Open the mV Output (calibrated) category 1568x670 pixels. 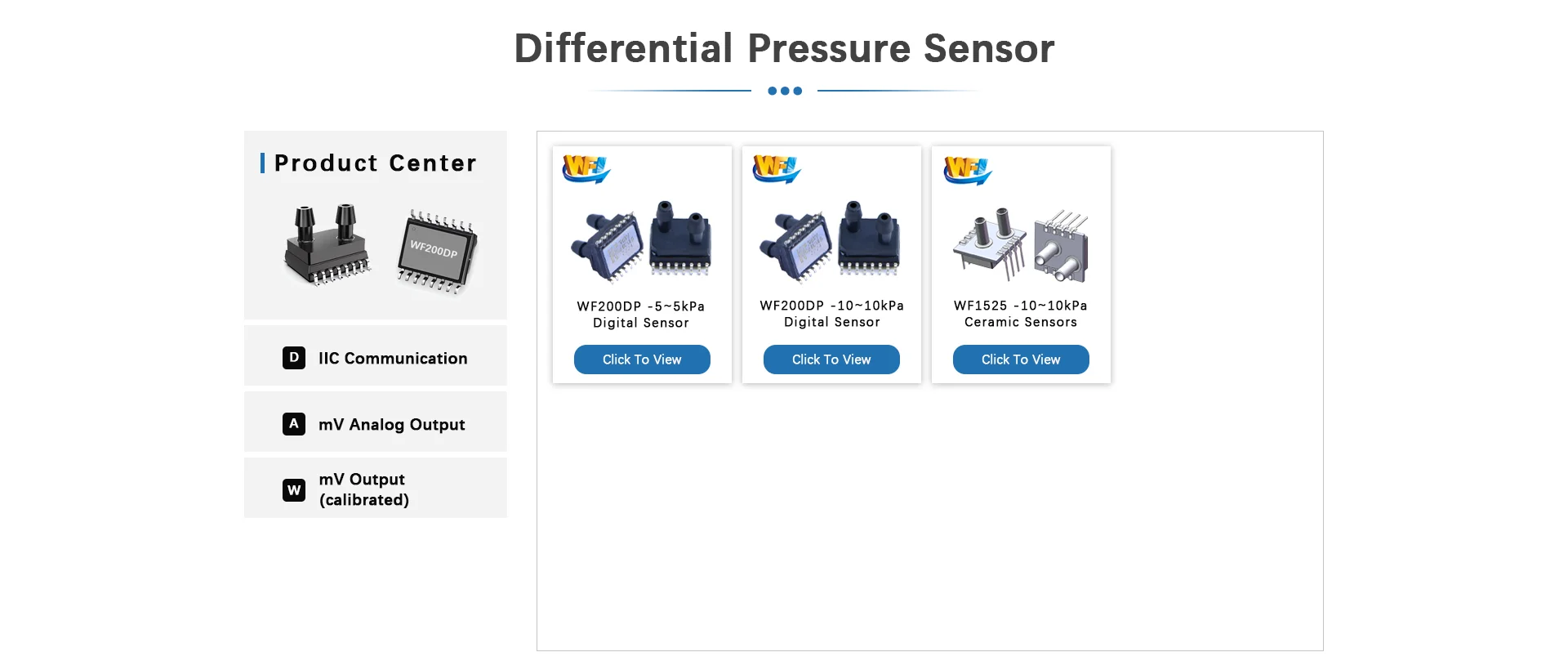(376, 488)
